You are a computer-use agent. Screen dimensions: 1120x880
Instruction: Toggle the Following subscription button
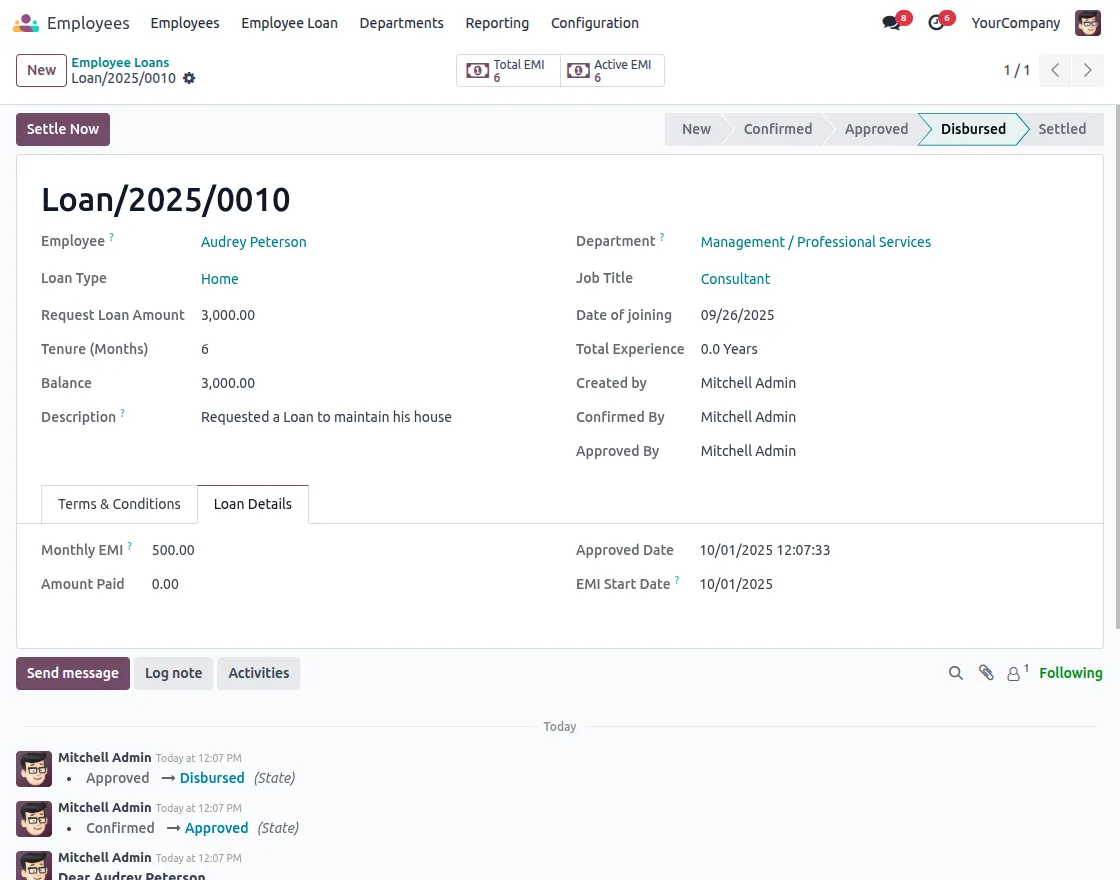coord(1070,673)
